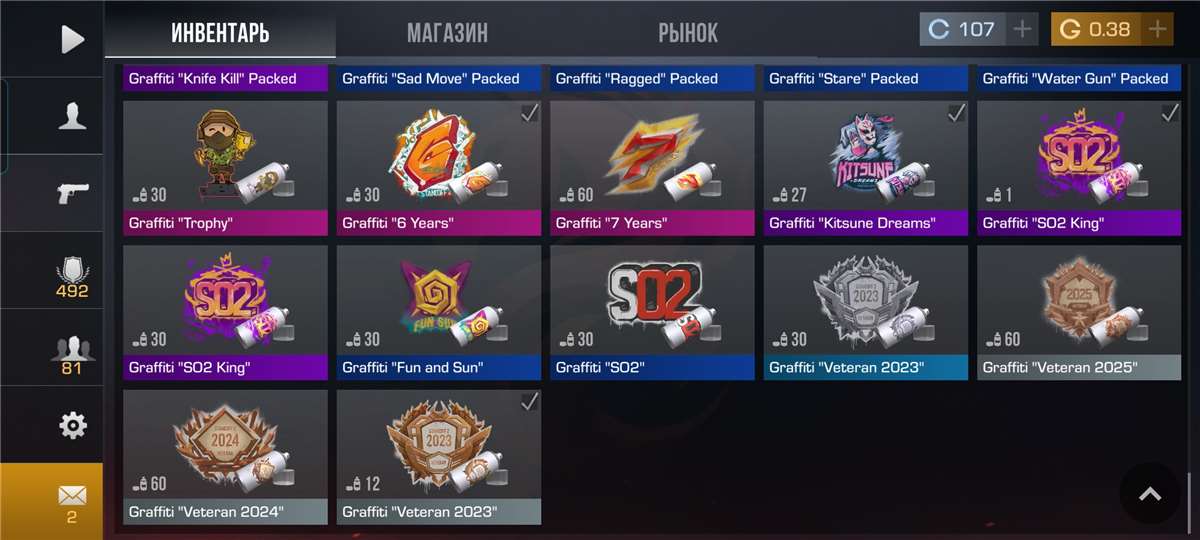1200x540 pixels.
Task: Add silver coins with plus button
Action: (x=1022, y=29)
